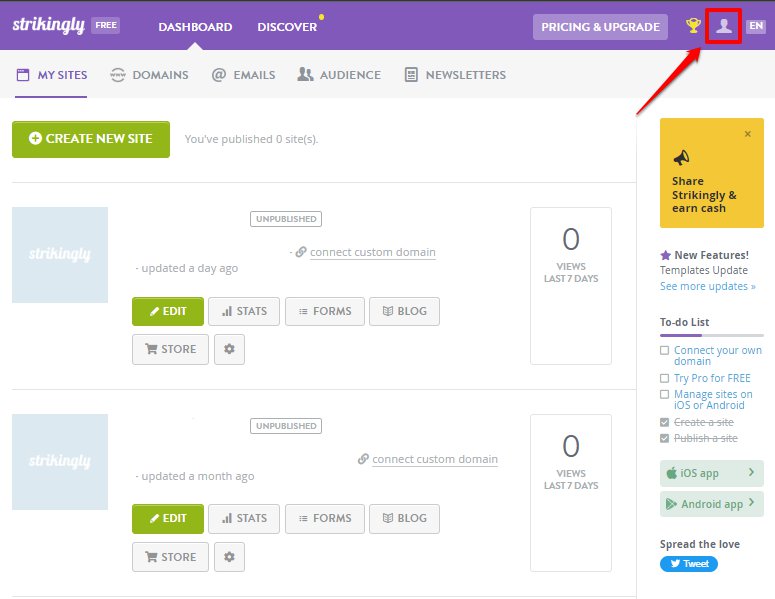This screenshot has height=599, width=775.
Task: Connect custom domain for site updated a month ago
Action: click(x=435, y=459)
